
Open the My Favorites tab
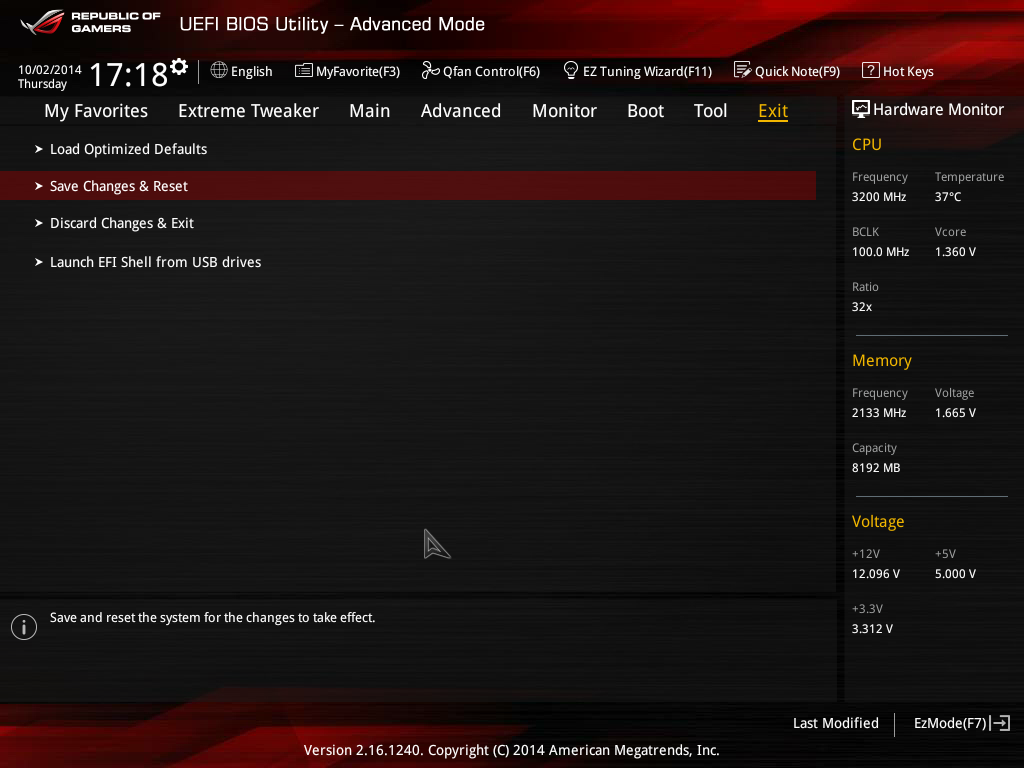click(x=96, y=111)
